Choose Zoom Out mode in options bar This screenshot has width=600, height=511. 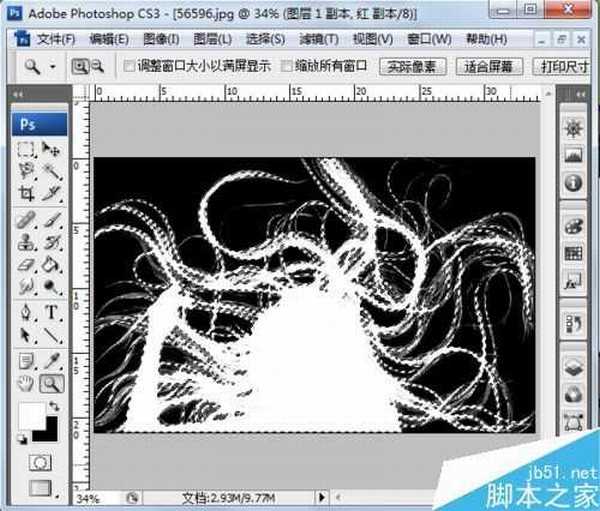(98, 67)
